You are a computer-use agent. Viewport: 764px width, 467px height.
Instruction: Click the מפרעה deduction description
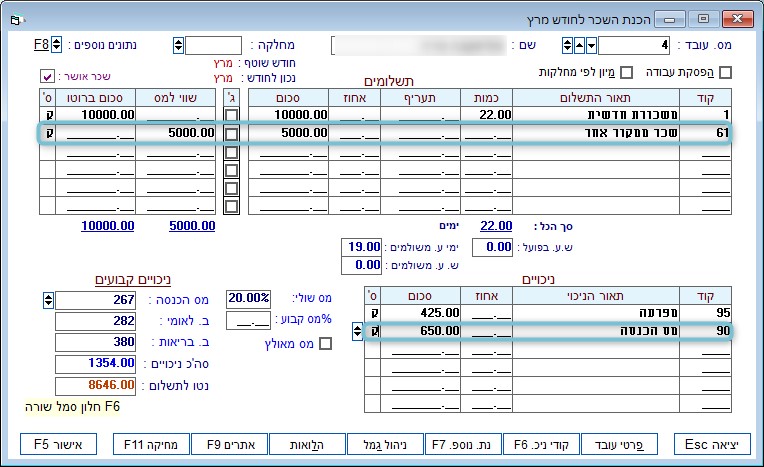[x=596, y=313]
